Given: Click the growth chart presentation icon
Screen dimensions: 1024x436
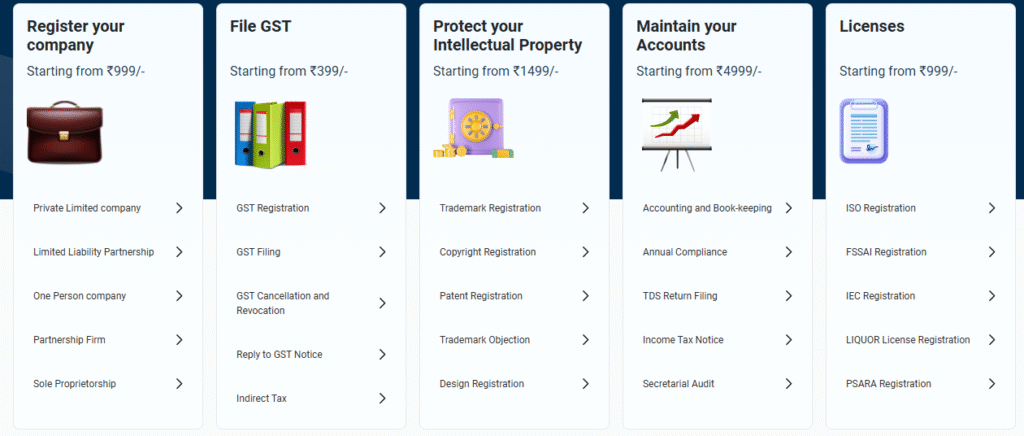Looking at the screenshot, I should (x=674, y=134).
